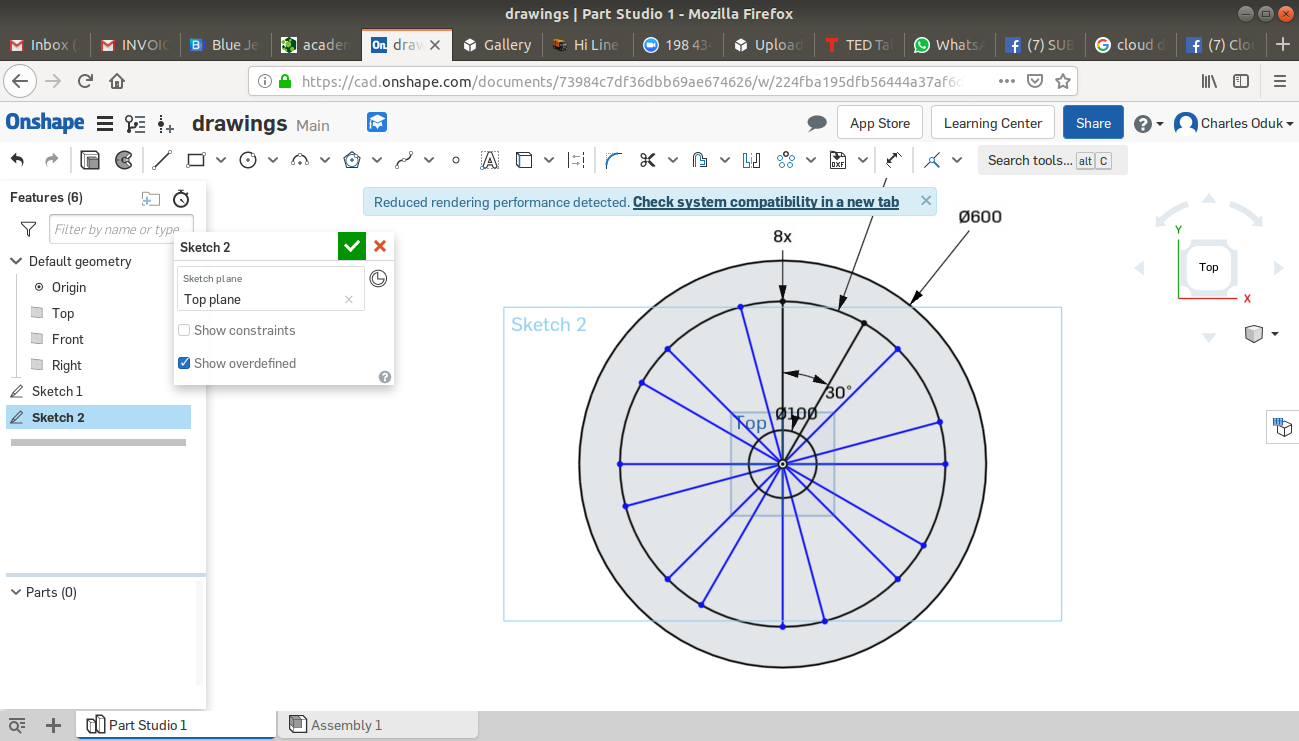Enable Show constraints checkbox
This screenshot has height=741, width=1299.
click(x=184, y=331)
